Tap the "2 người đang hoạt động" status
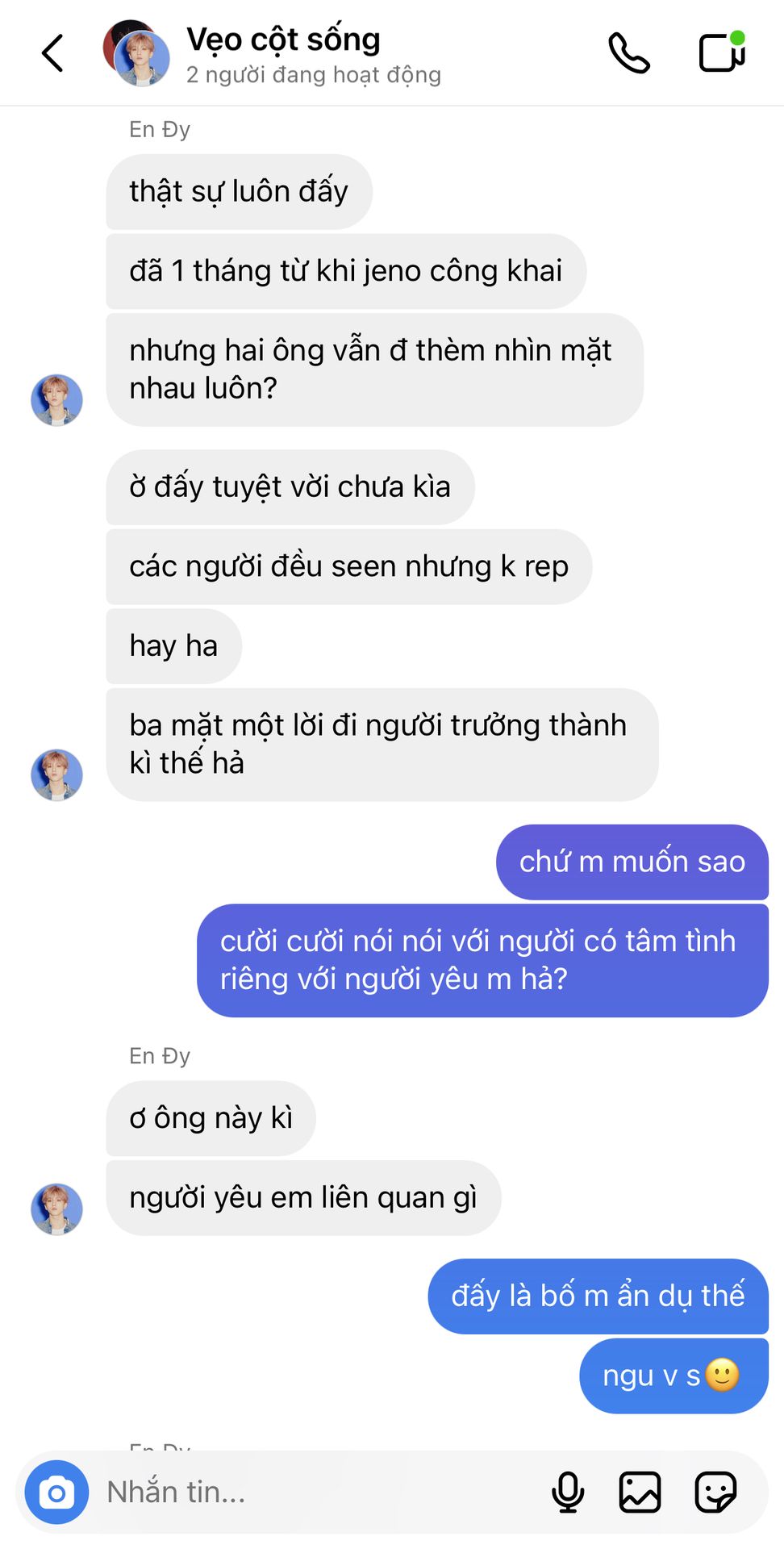 (314, 75)
